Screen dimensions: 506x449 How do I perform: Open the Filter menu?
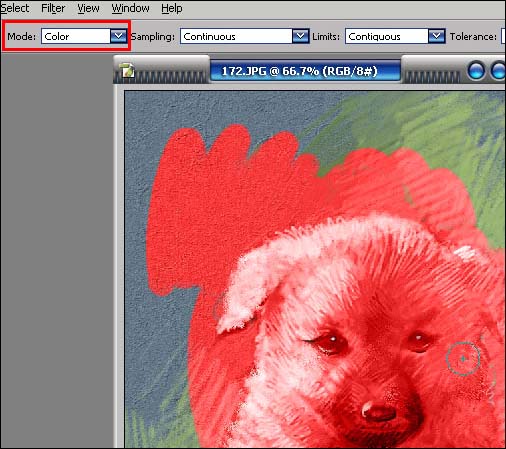point(53,8)
